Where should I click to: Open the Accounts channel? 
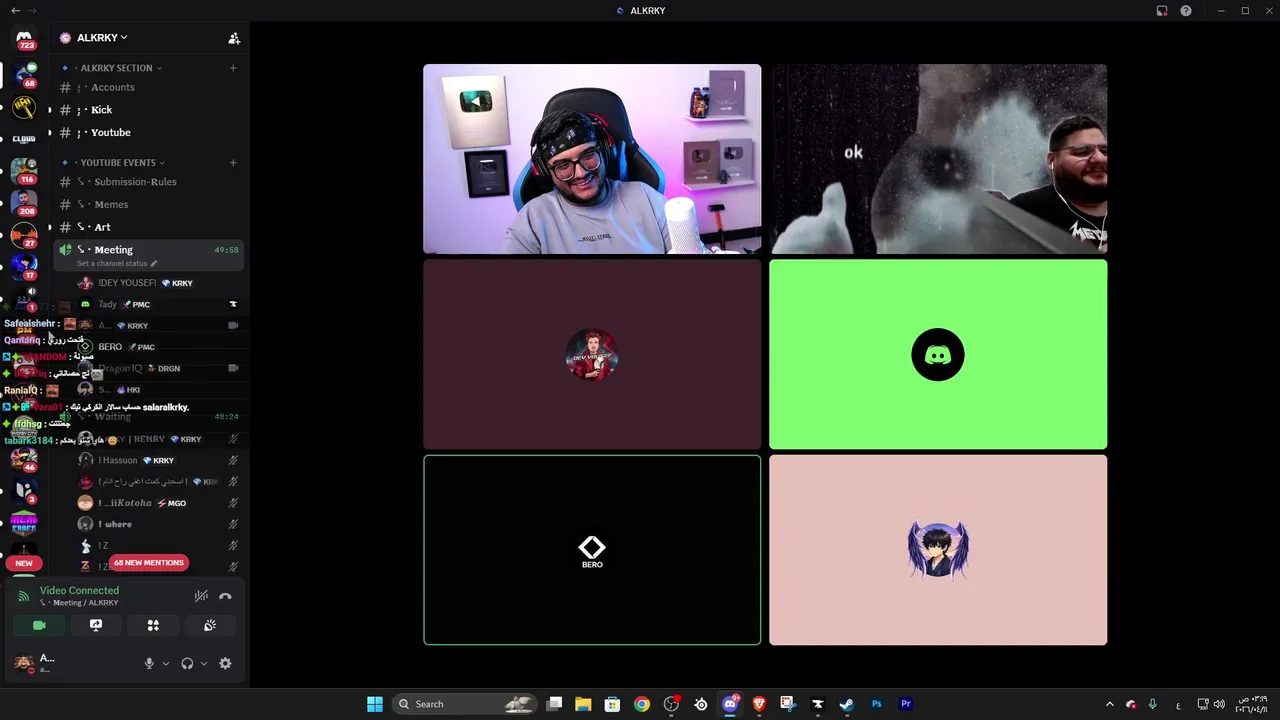click(148, 87)
